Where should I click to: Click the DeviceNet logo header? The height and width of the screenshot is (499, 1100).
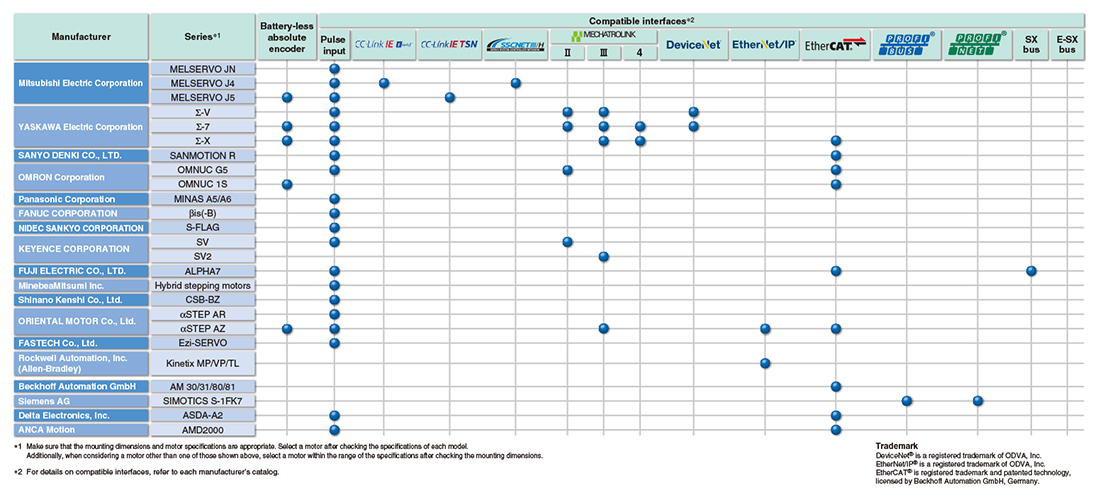pos(693,45)
